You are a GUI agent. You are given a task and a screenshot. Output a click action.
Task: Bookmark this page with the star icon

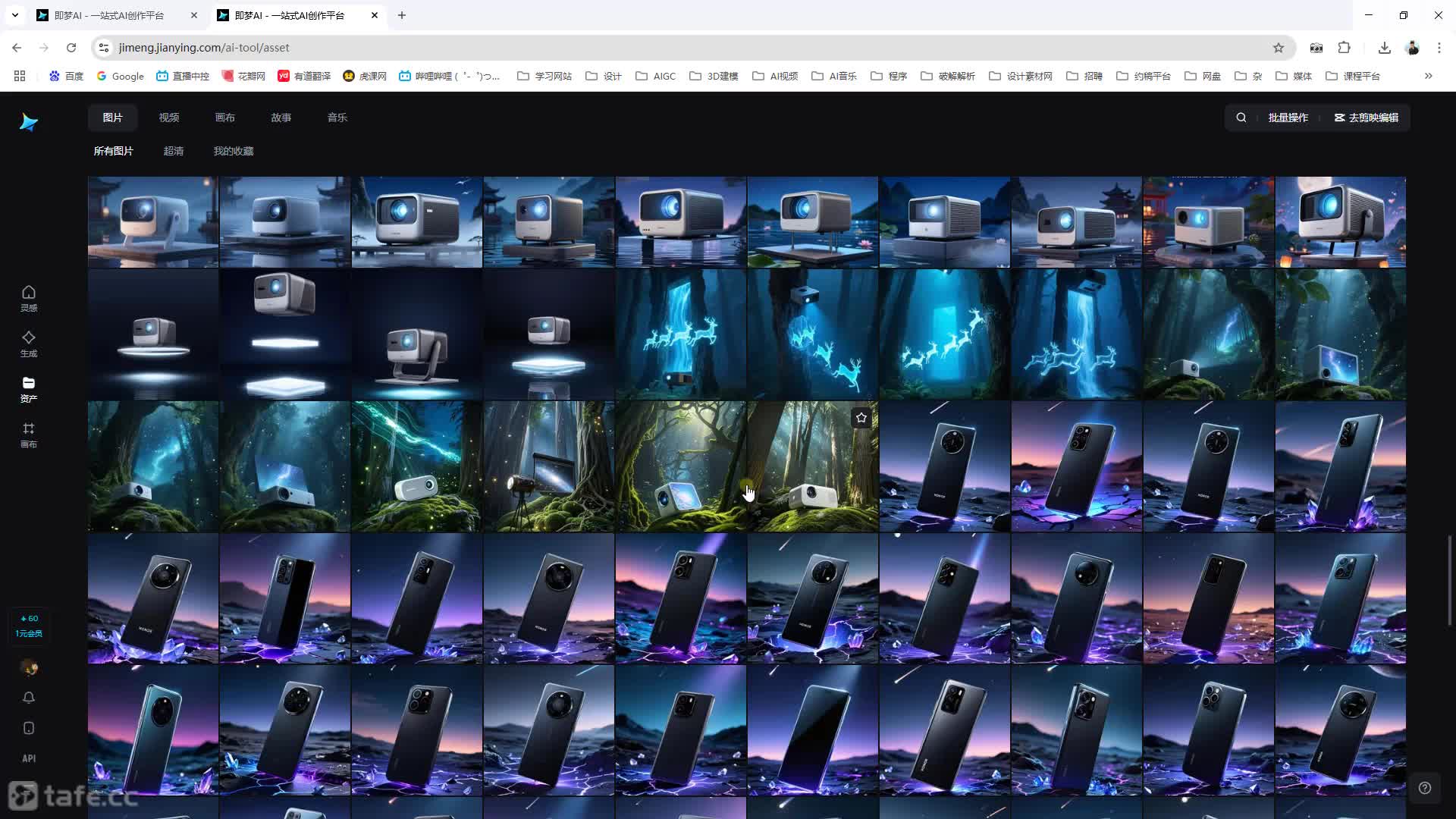point(1279,48)
